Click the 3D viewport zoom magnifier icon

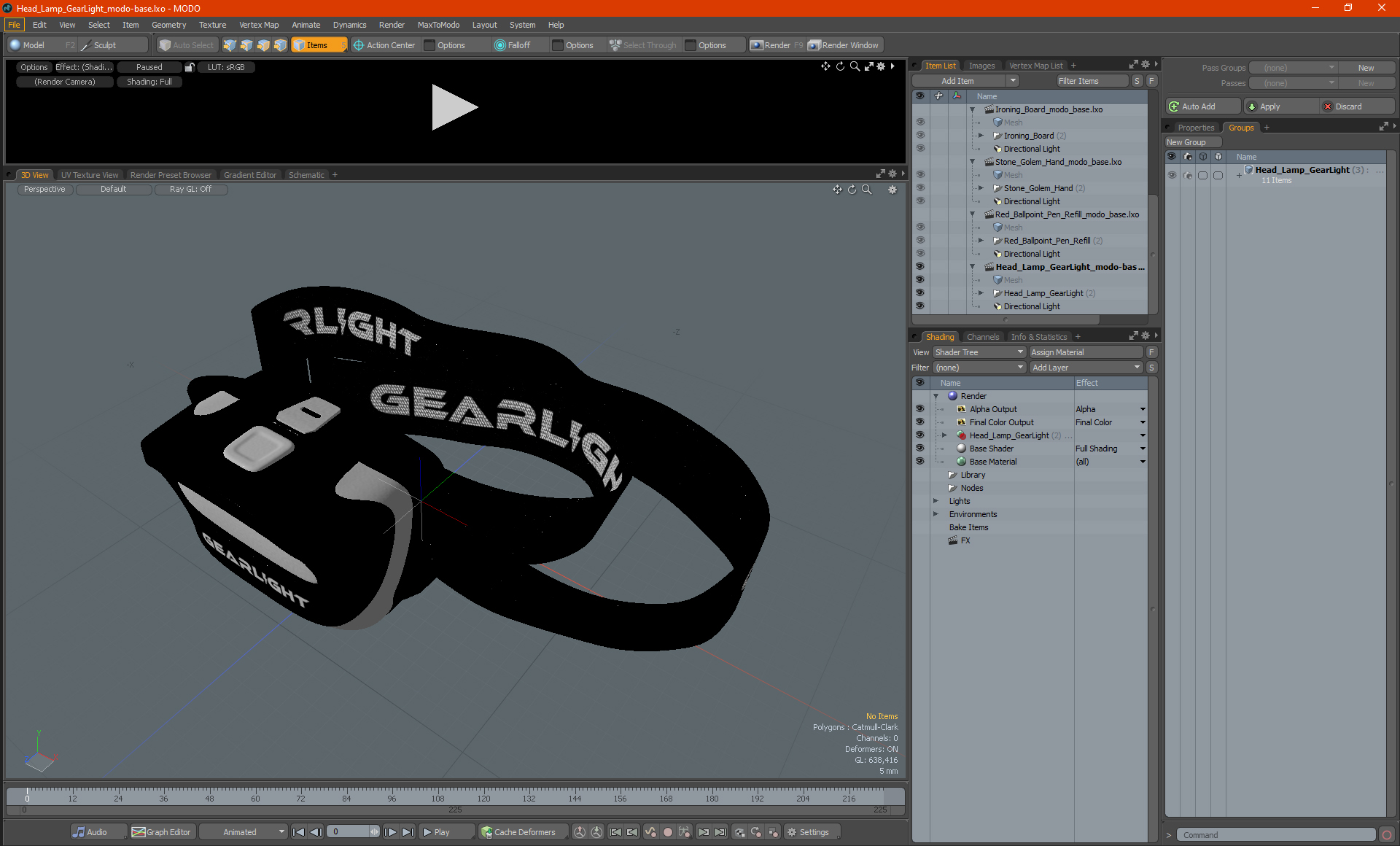[866, 190]
